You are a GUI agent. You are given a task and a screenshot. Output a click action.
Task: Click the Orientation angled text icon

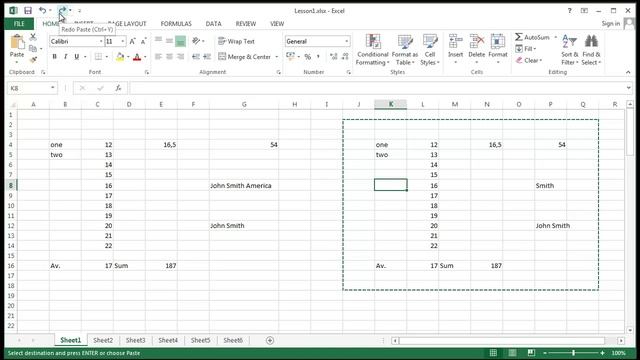[196, 41]
